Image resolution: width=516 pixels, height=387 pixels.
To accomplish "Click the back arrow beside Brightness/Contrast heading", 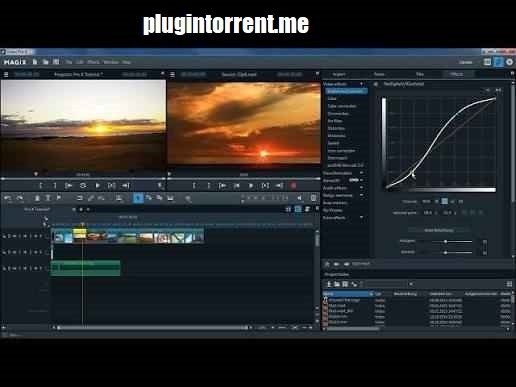I will 376,84.
